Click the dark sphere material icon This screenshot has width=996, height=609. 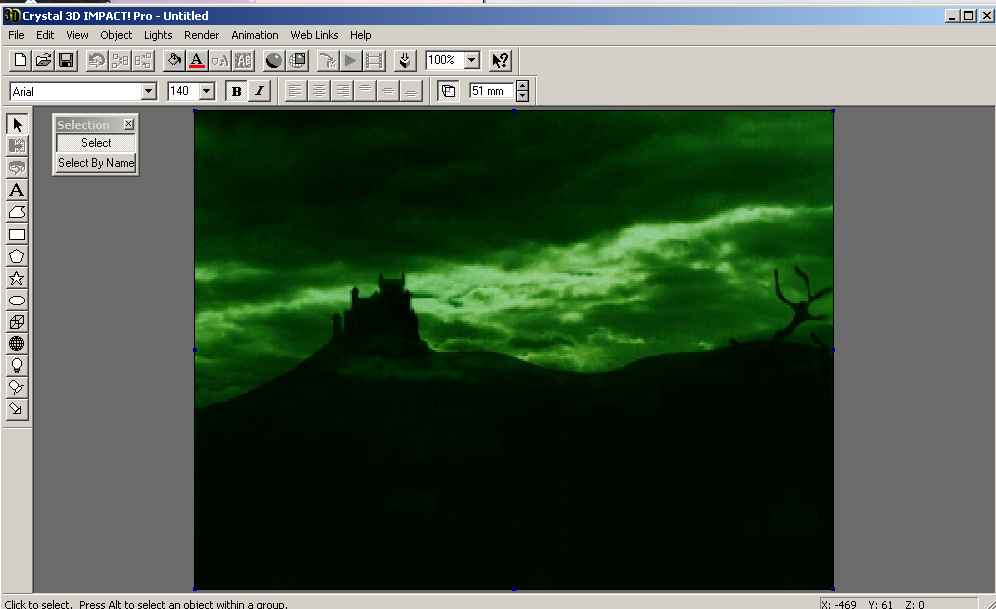point(274,60)
